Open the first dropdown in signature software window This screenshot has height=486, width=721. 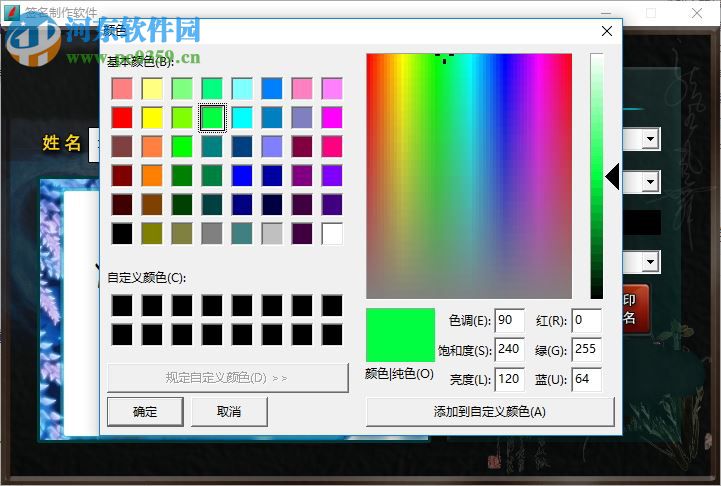(651, 139)
